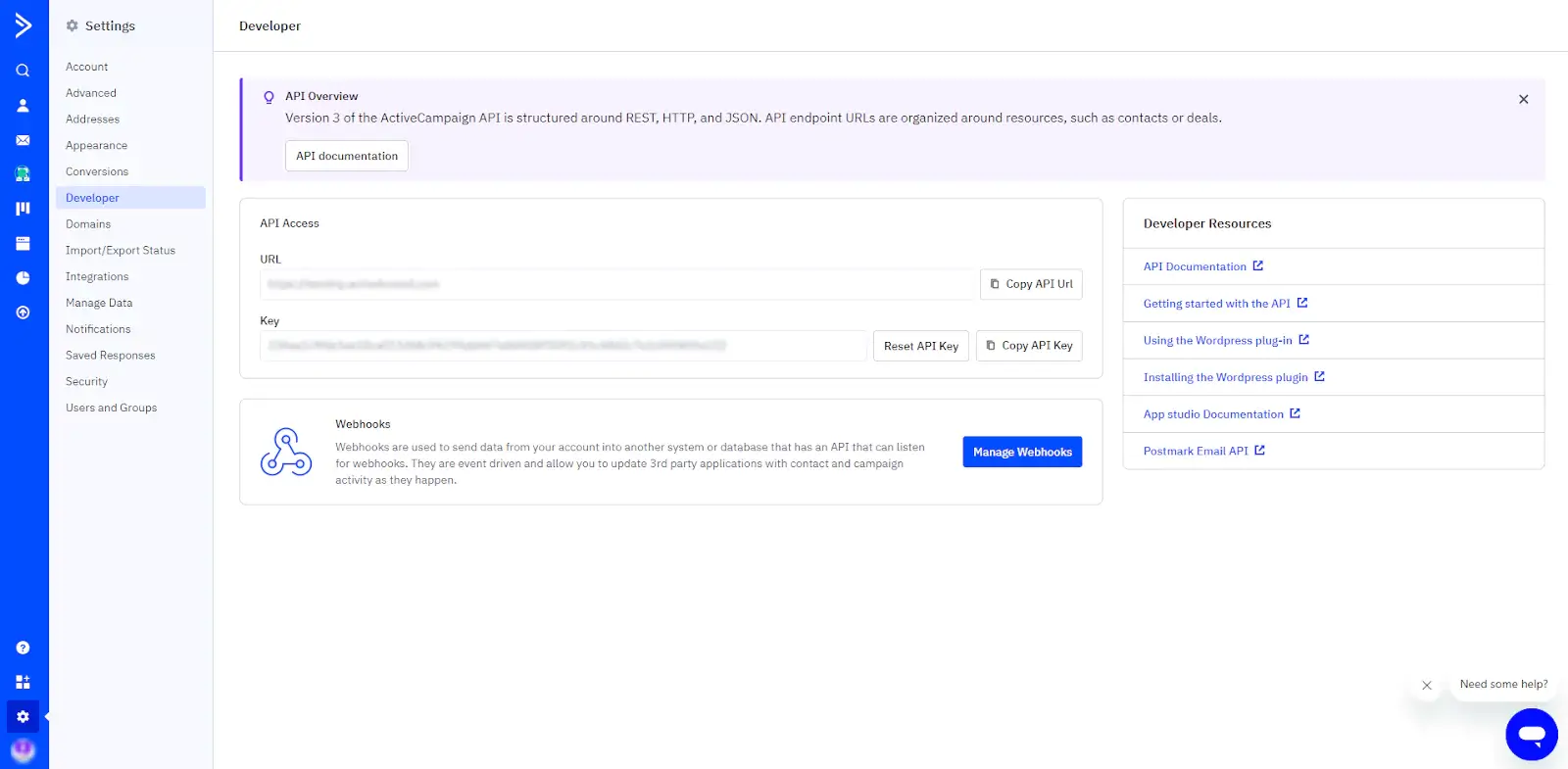
Task: Select Account in settings menu
Action: [x=87, y=67]
